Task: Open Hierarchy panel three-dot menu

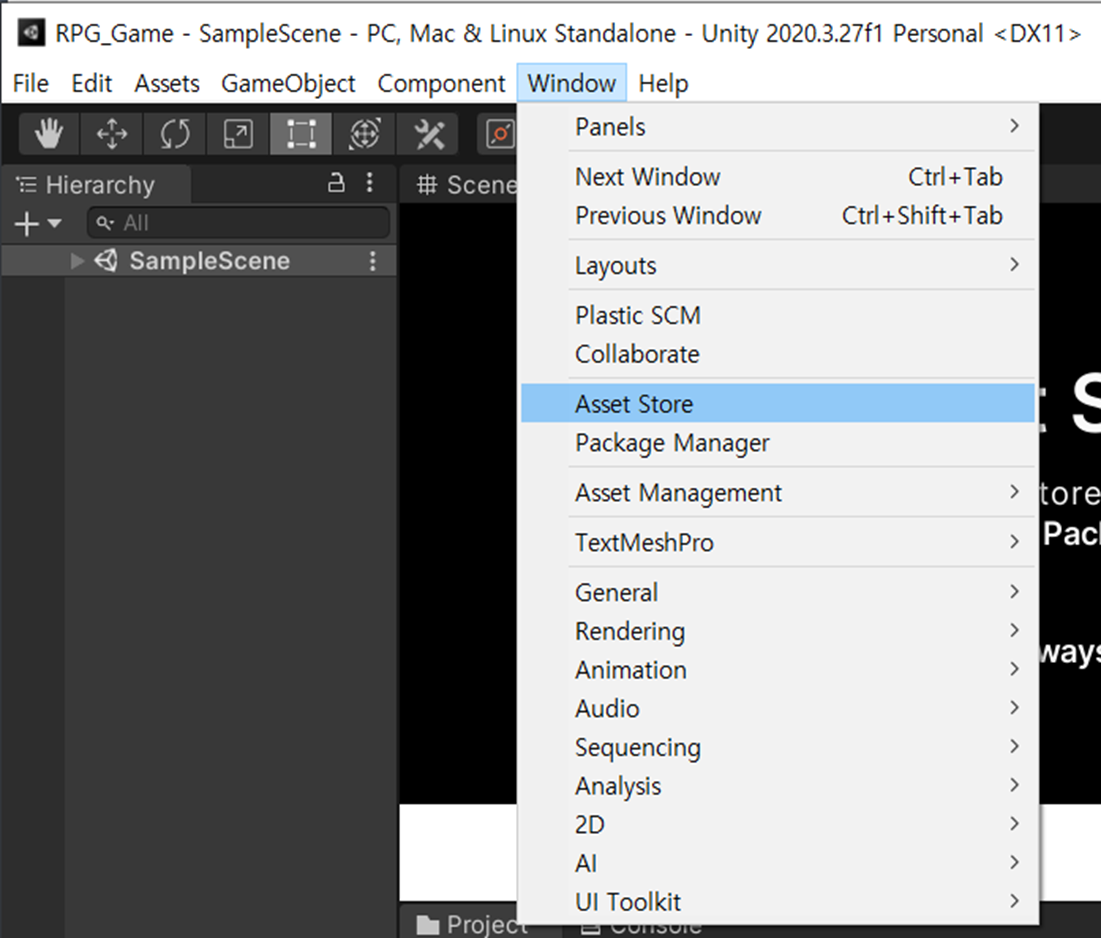Action: (x=369, y=183)
